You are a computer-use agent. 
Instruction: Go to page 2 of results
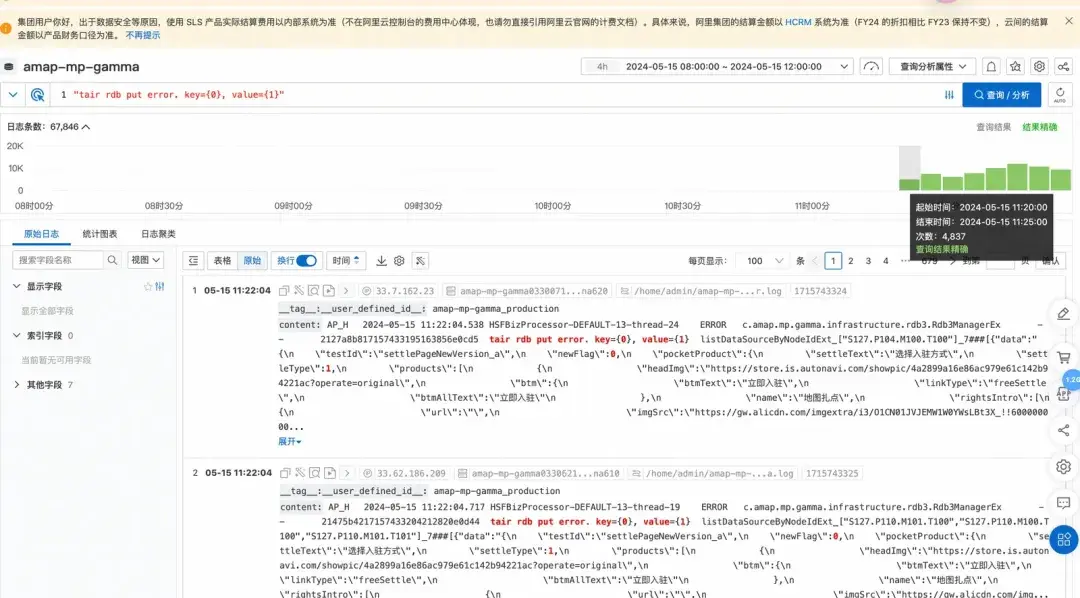851,261
